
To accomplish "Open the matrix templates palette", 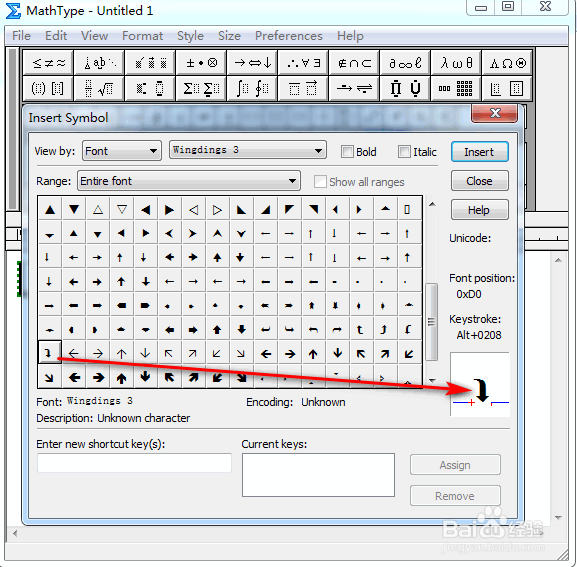I will [456, 88].
